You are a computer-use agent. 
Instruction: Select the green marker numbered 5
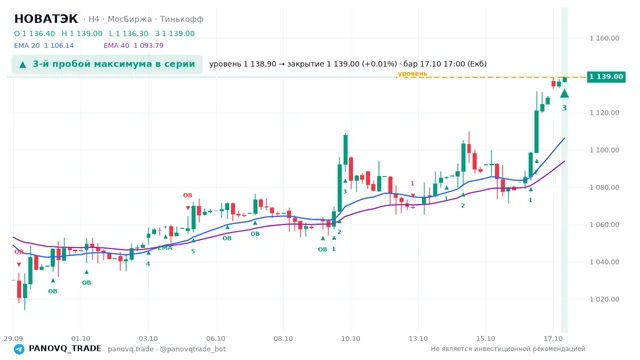click(193, 251)
